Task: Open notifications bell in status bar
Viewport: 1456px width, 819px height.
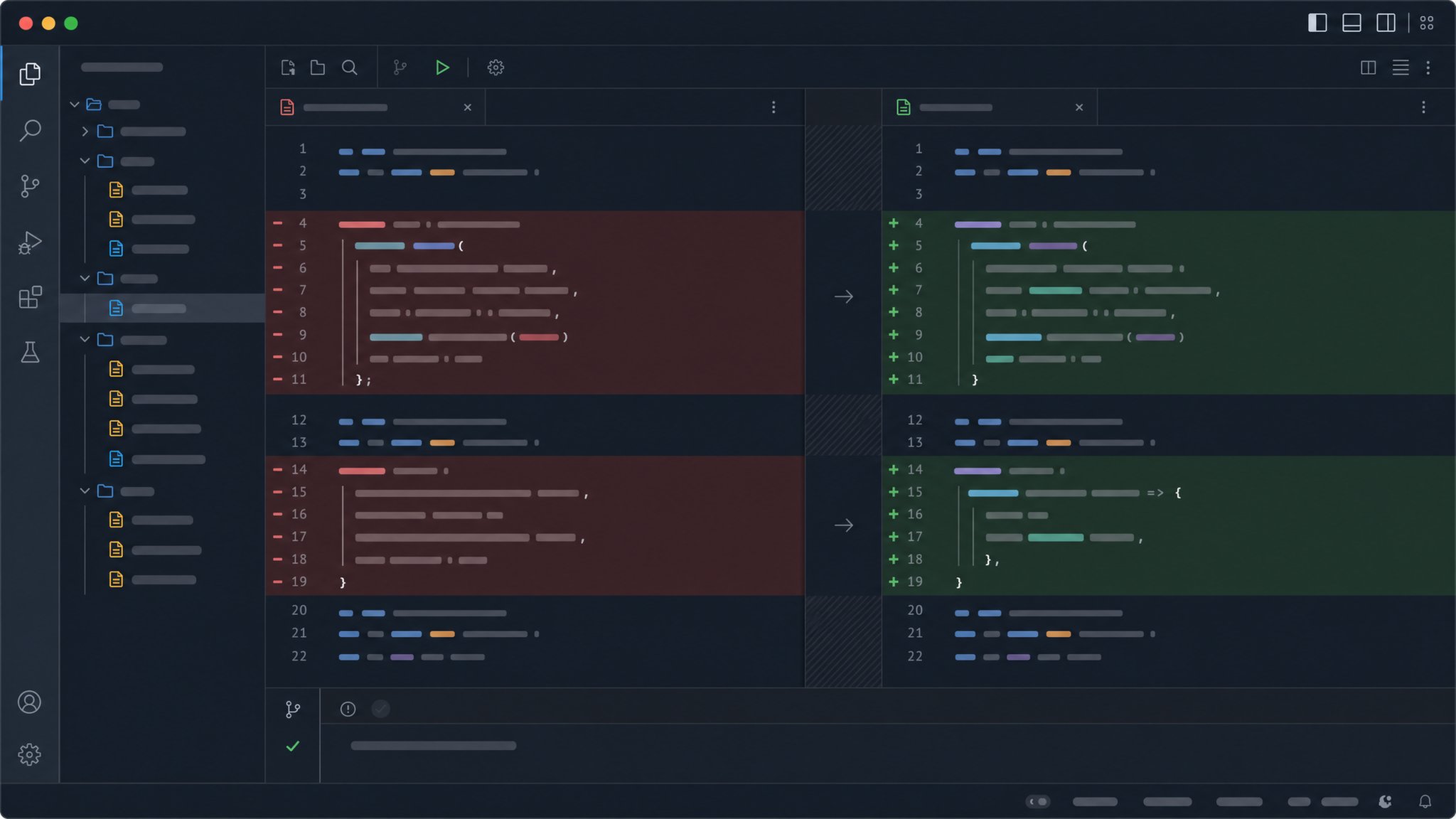Action: (1425, 802)
